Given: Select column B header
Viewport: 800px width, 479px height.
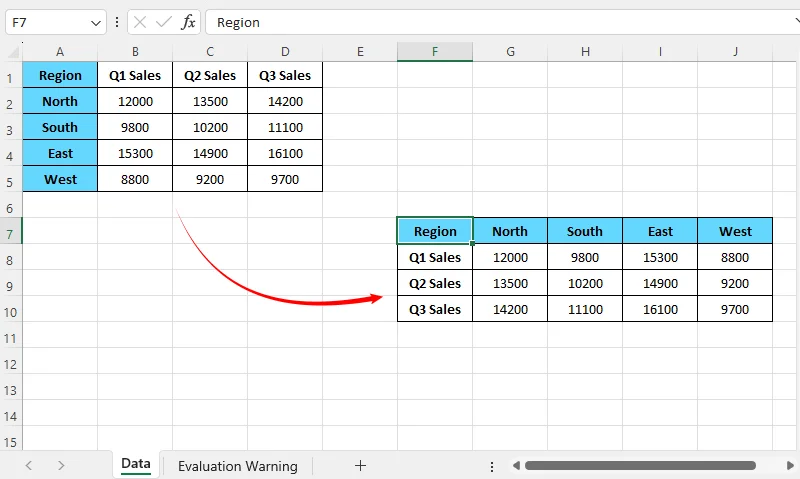Looking at the screenshot, I should [135, 52].
